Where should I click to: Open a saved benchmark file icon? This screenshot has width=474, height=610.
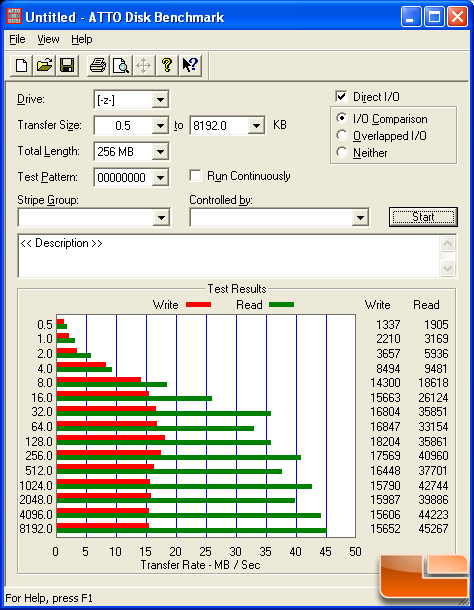point(44,65)
